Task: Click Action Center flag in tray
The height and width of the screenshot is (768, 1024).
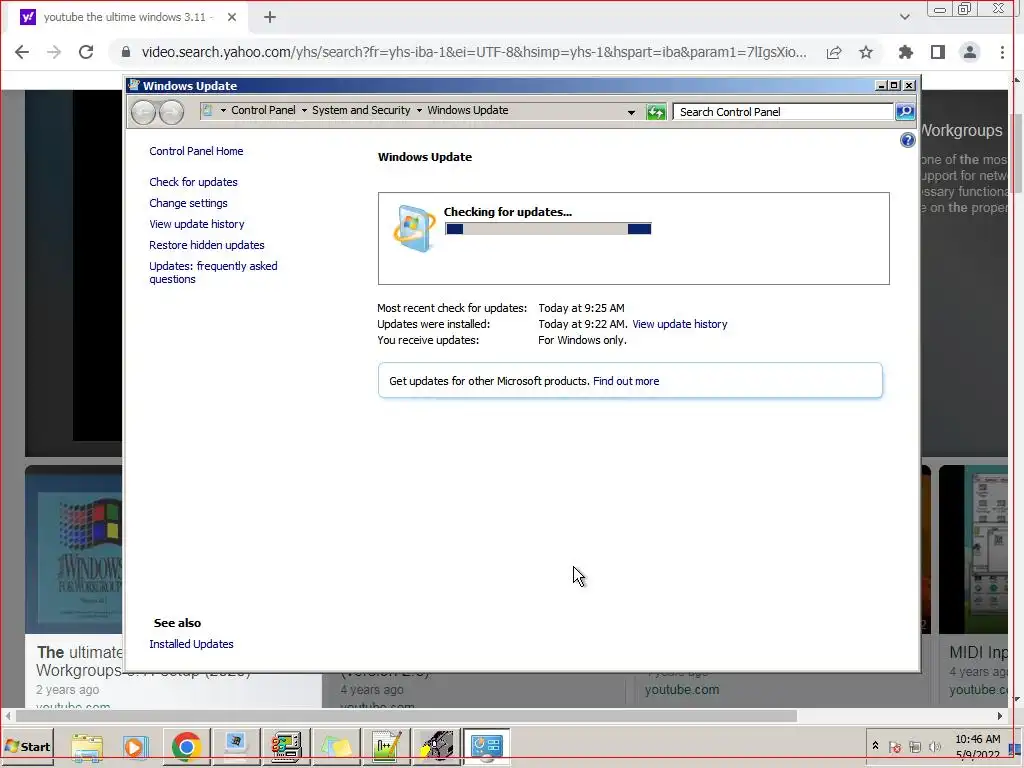Action: click(895, 747)
